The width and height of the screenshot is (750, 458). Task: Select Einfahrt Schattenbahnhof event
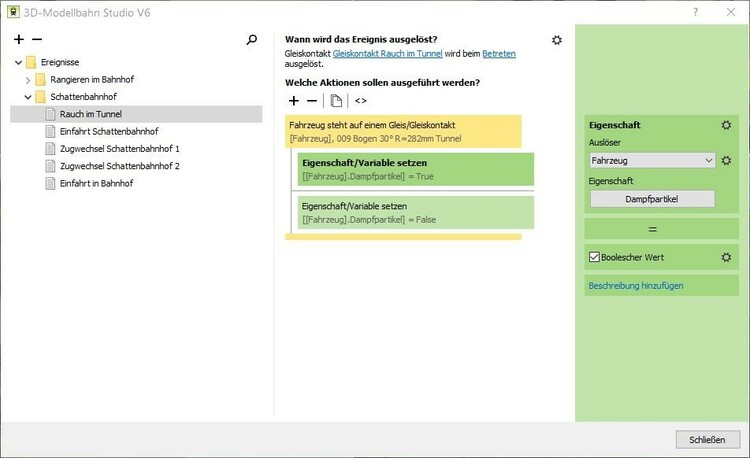108,132
